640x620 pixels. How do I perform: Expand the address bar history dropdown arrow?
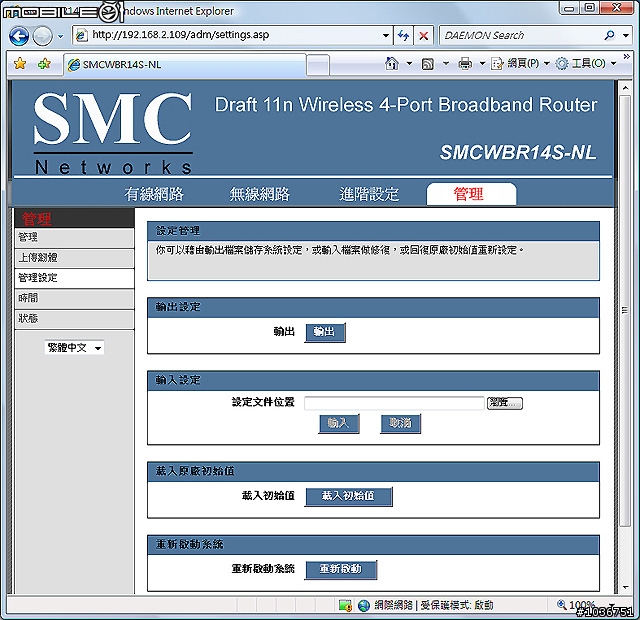click(386, 36)
